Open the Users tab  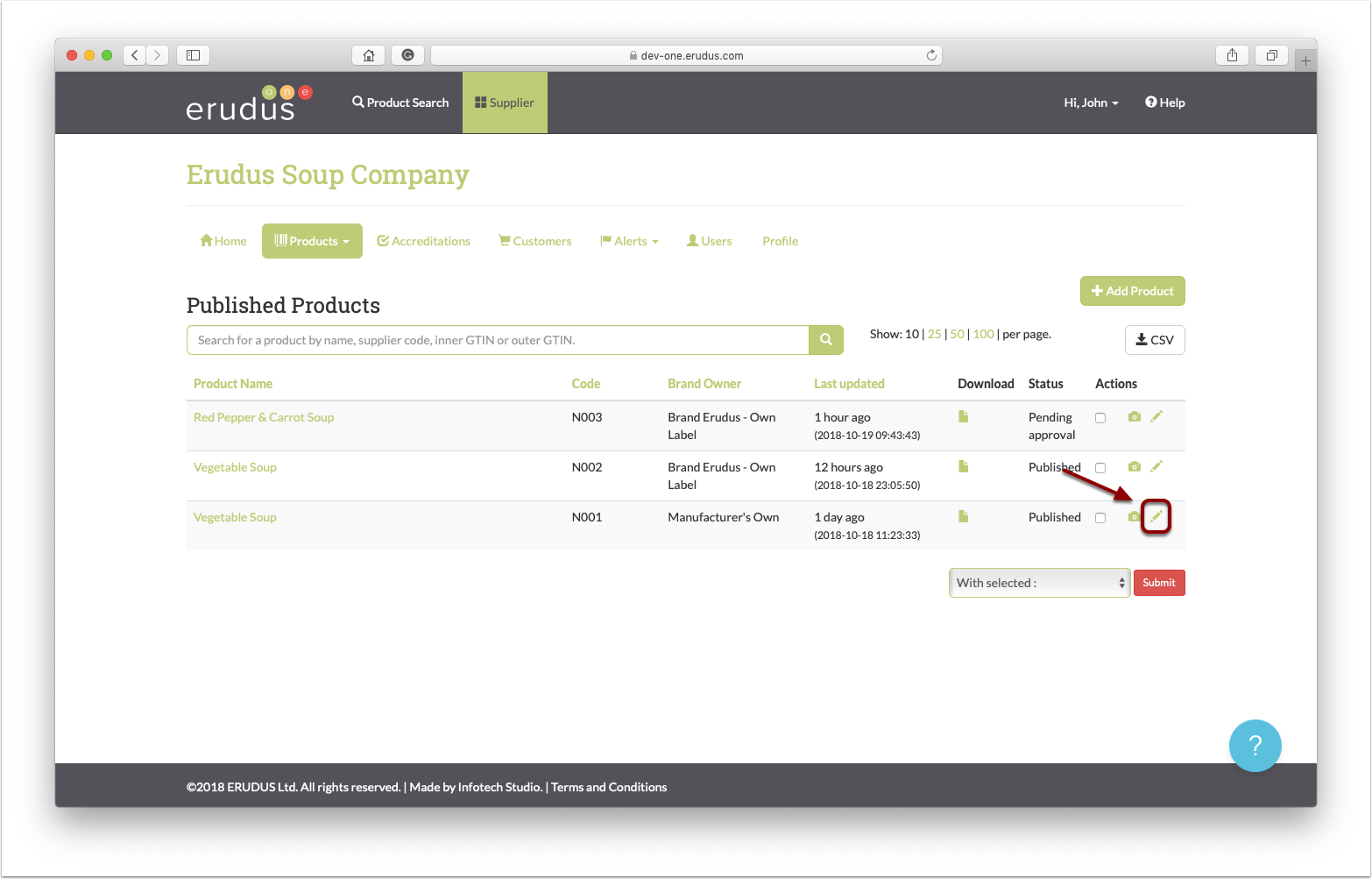(709, 241)
